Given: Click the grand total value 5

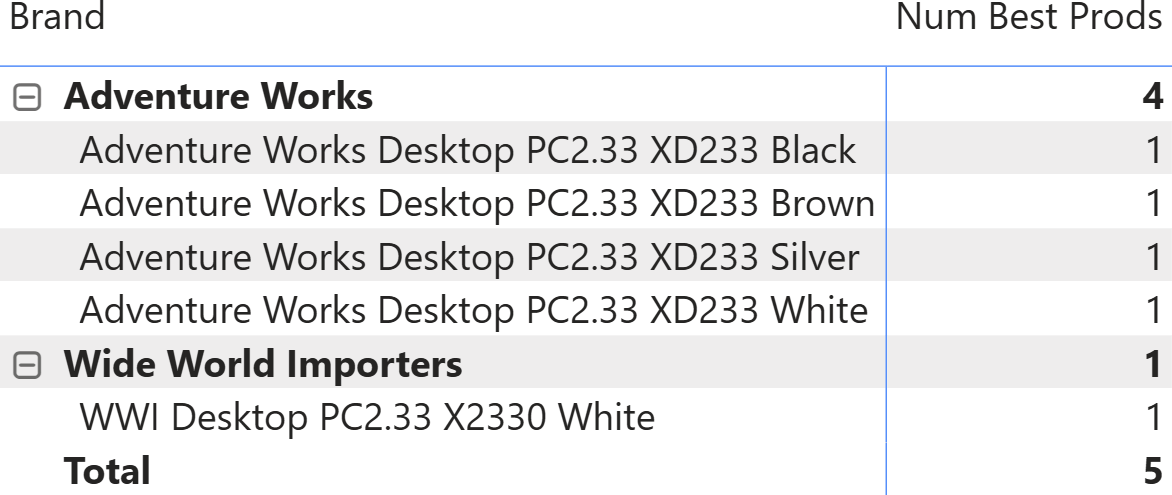Looking at the screenshot, I should [x=1153, y=470].
